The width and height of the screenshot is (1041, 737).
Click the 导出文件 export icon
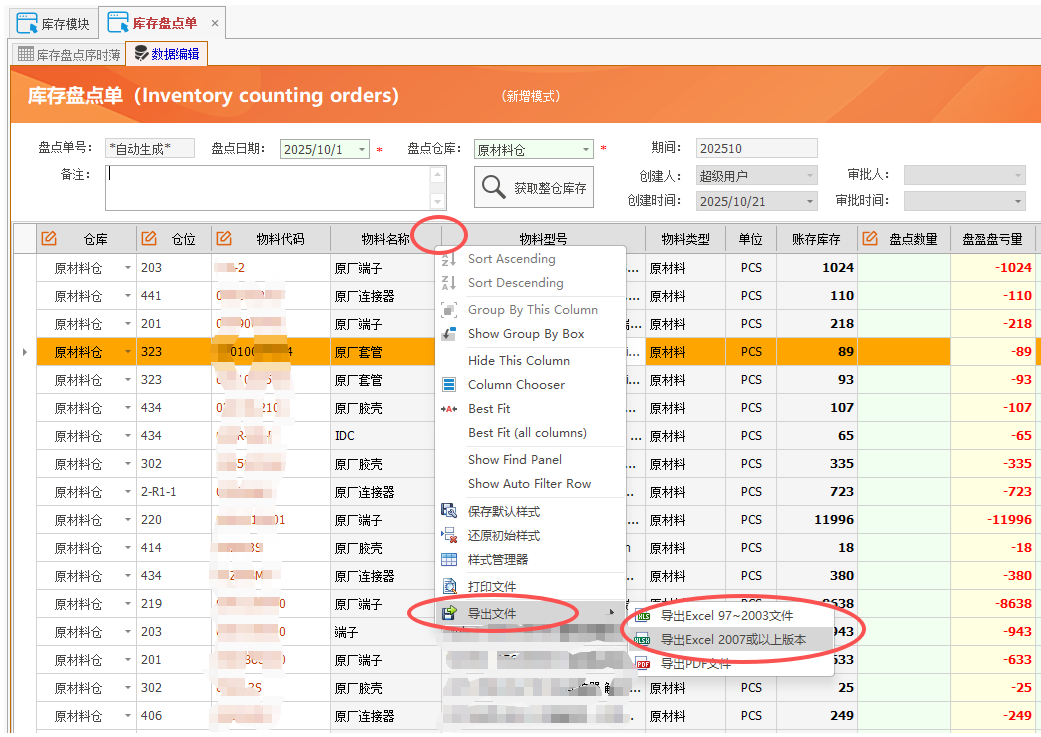click(x=448, y=610)
